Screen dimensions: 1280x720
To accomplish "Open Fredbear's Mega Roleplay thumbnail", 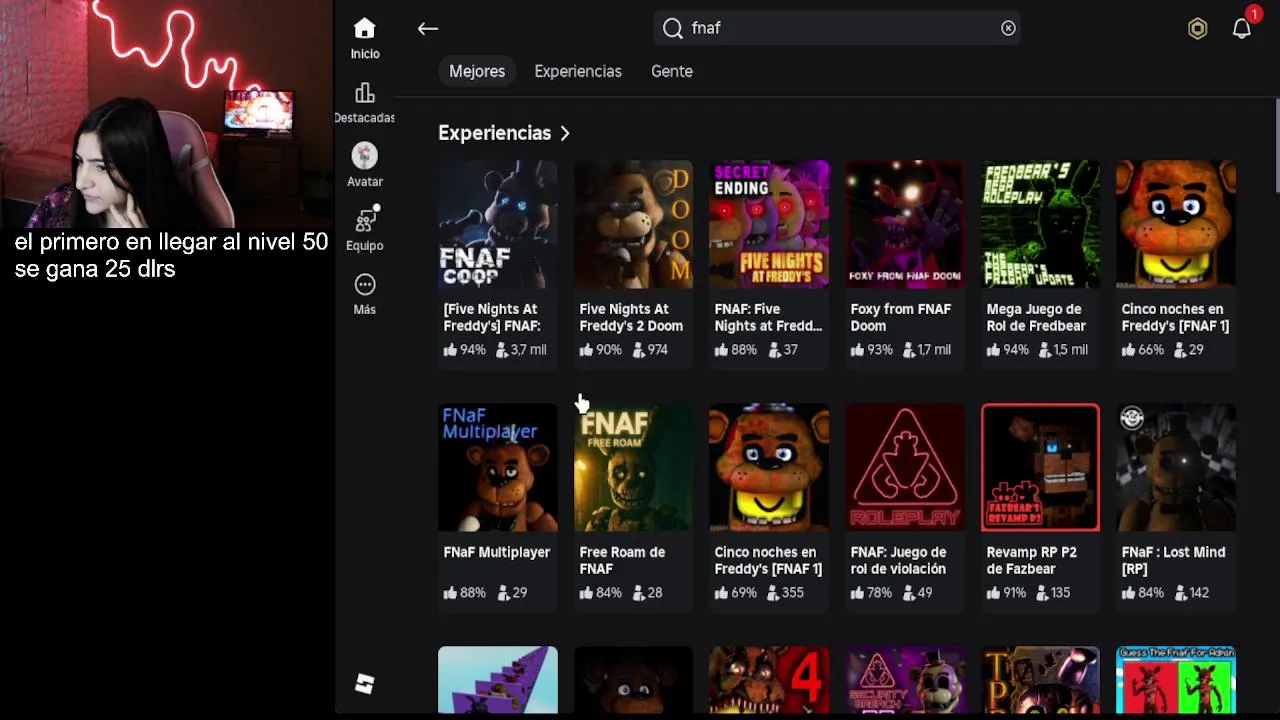I will pyautogui.click(x=1040, y=224).
